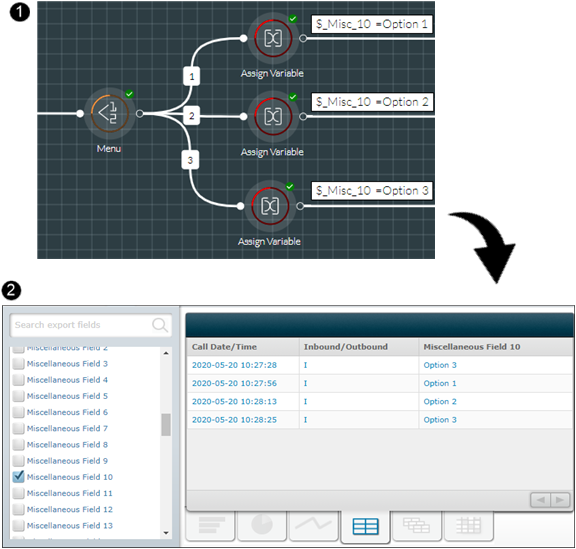Viewport: 576px width, 549px height.
Task: Switch to the line chart view icon
Action: pyautogui.click(x=313, y=525)
